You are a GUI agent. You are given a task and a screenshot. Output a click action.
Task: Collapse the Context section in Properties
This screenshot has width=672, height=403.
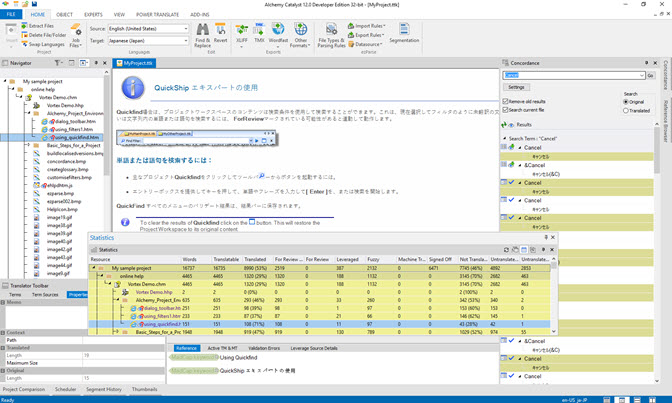3,333
